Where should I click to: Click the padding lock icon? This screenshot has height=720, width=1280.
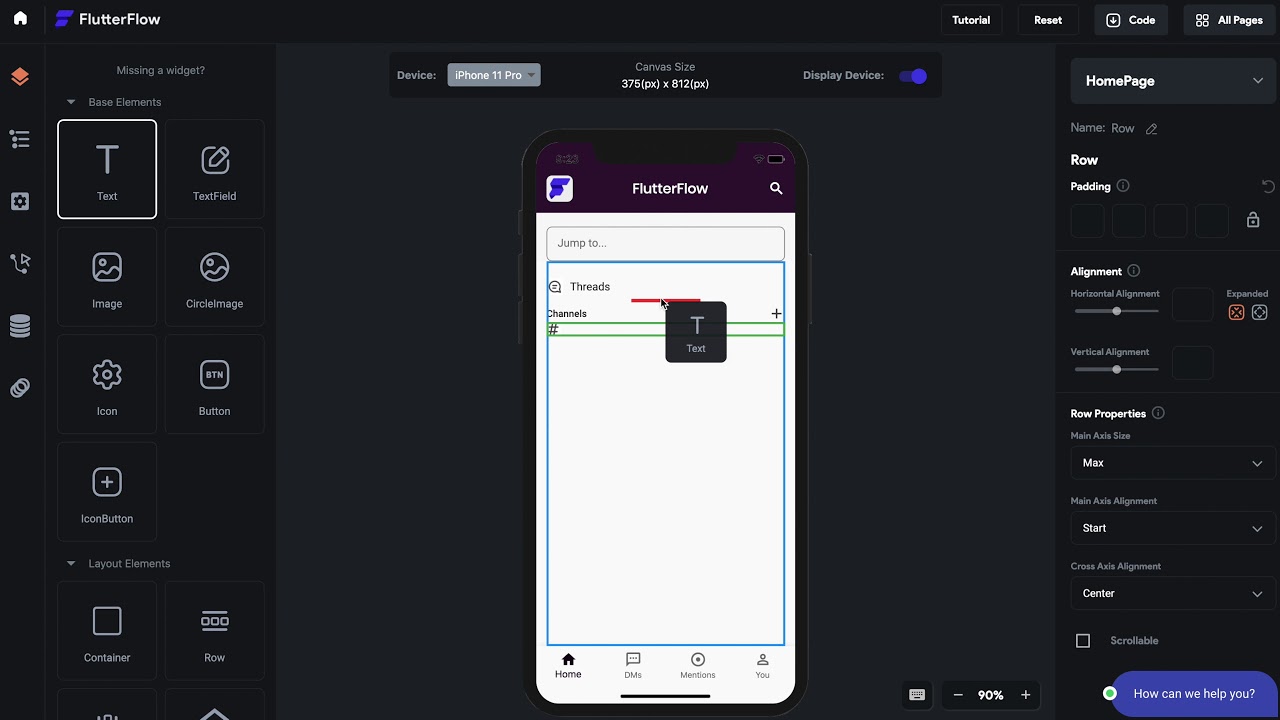click(x=1253, y=220)
